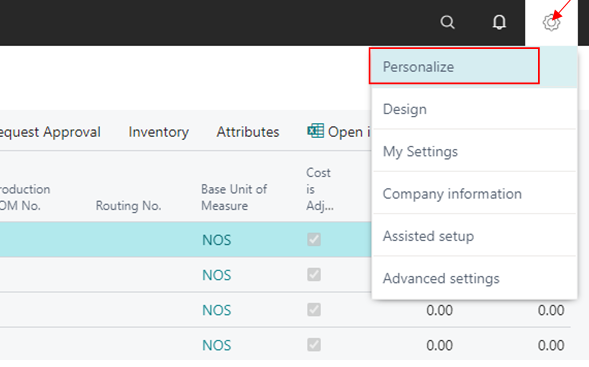Open My Settings menu entry
This screenshot has width=589, height=367.
[x=474, y=151]
